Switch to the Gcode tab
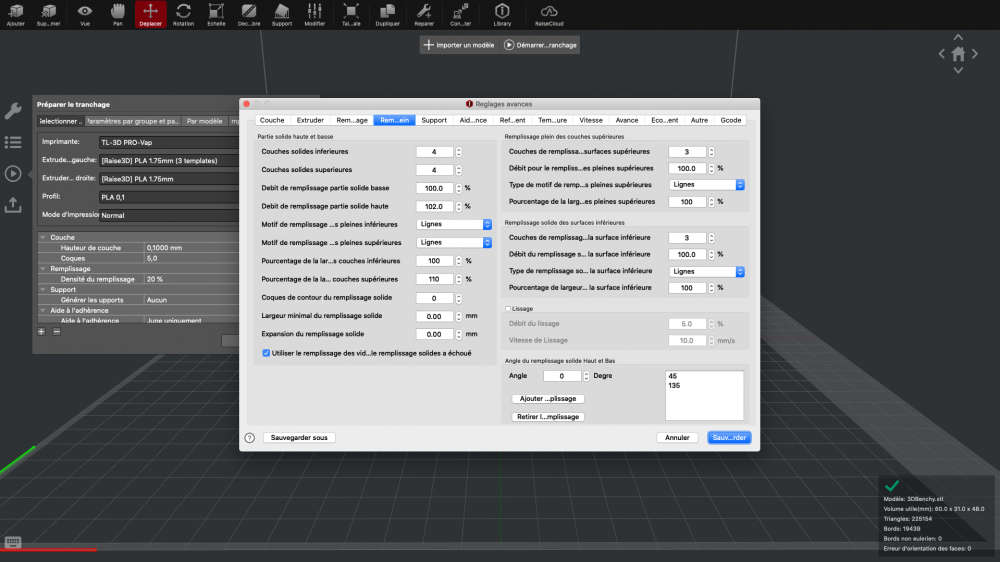 [x=731, y=120]
